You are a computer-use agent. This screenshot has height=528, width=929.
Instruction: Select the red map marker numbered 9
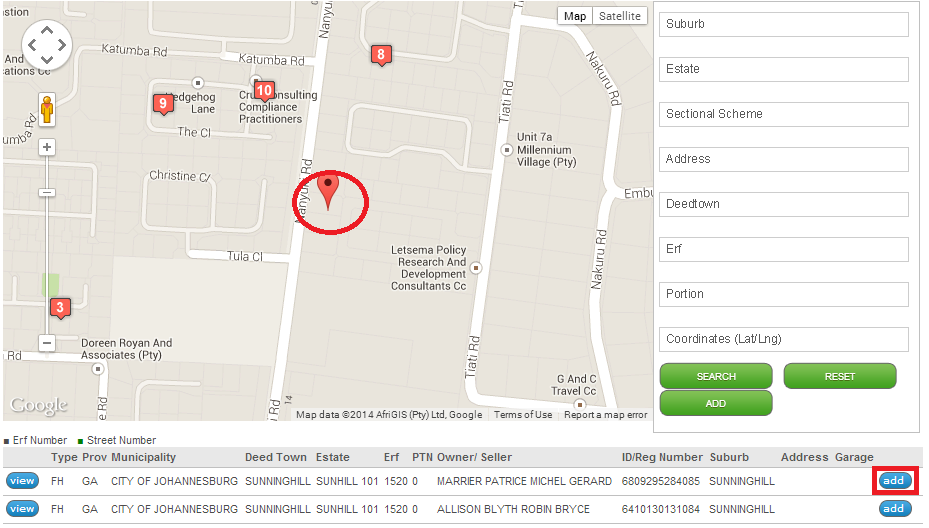pos(163,104)
